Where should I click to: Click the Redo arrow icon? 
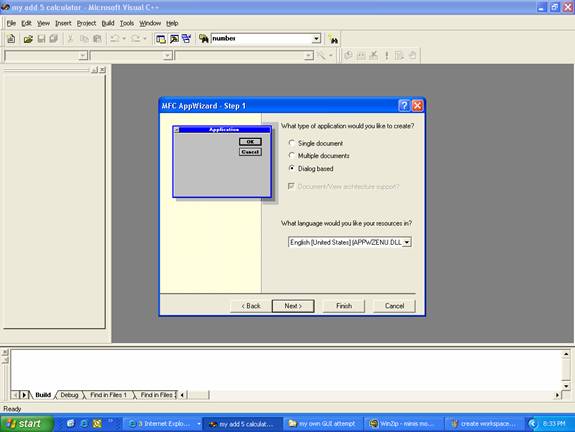(135, 39)
